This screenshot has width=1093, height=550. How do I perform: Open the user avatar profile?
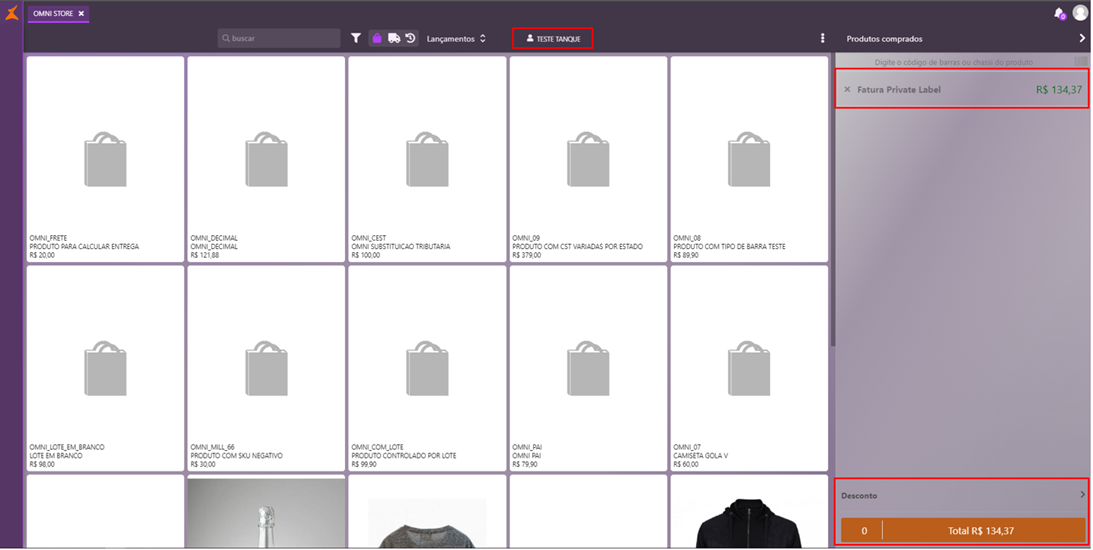point(1080,13)
